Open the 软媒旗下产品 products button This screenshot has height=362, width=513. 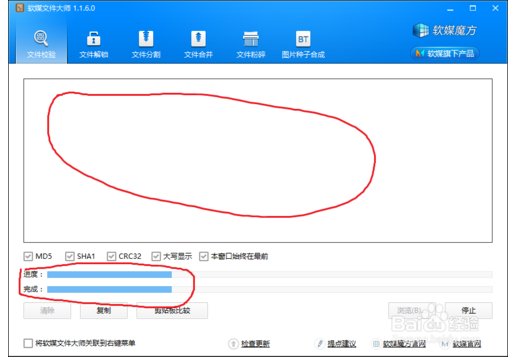(445, 53)
